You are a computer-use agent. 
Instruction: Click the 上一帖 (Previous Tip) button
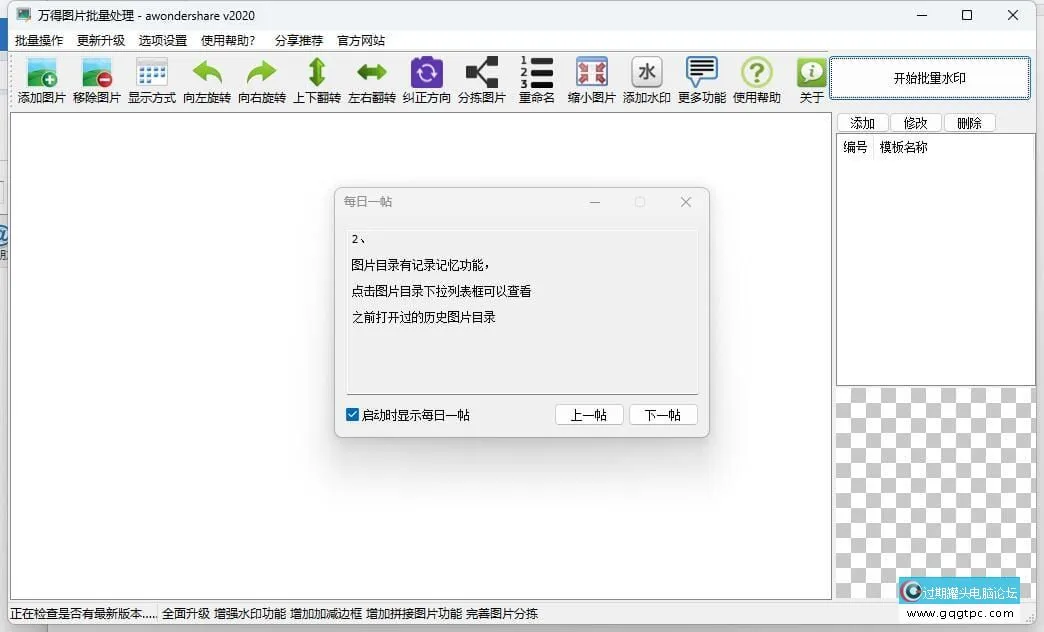pos(589,414)
